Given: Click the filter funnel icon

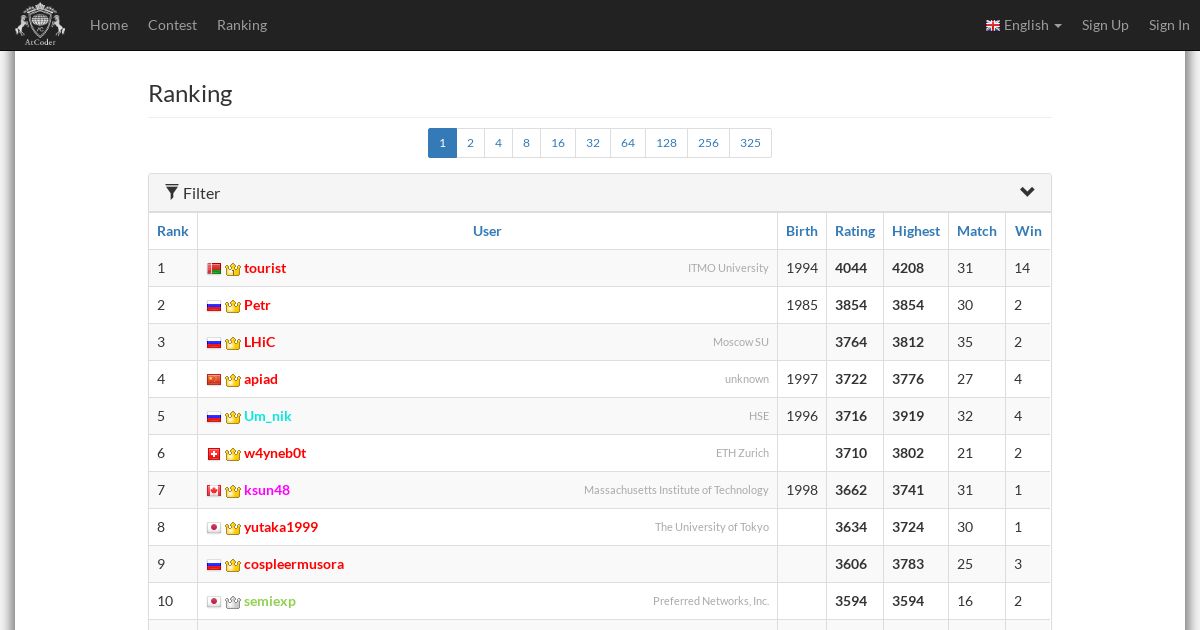Looking at the screenshot, I should (172, 192).
